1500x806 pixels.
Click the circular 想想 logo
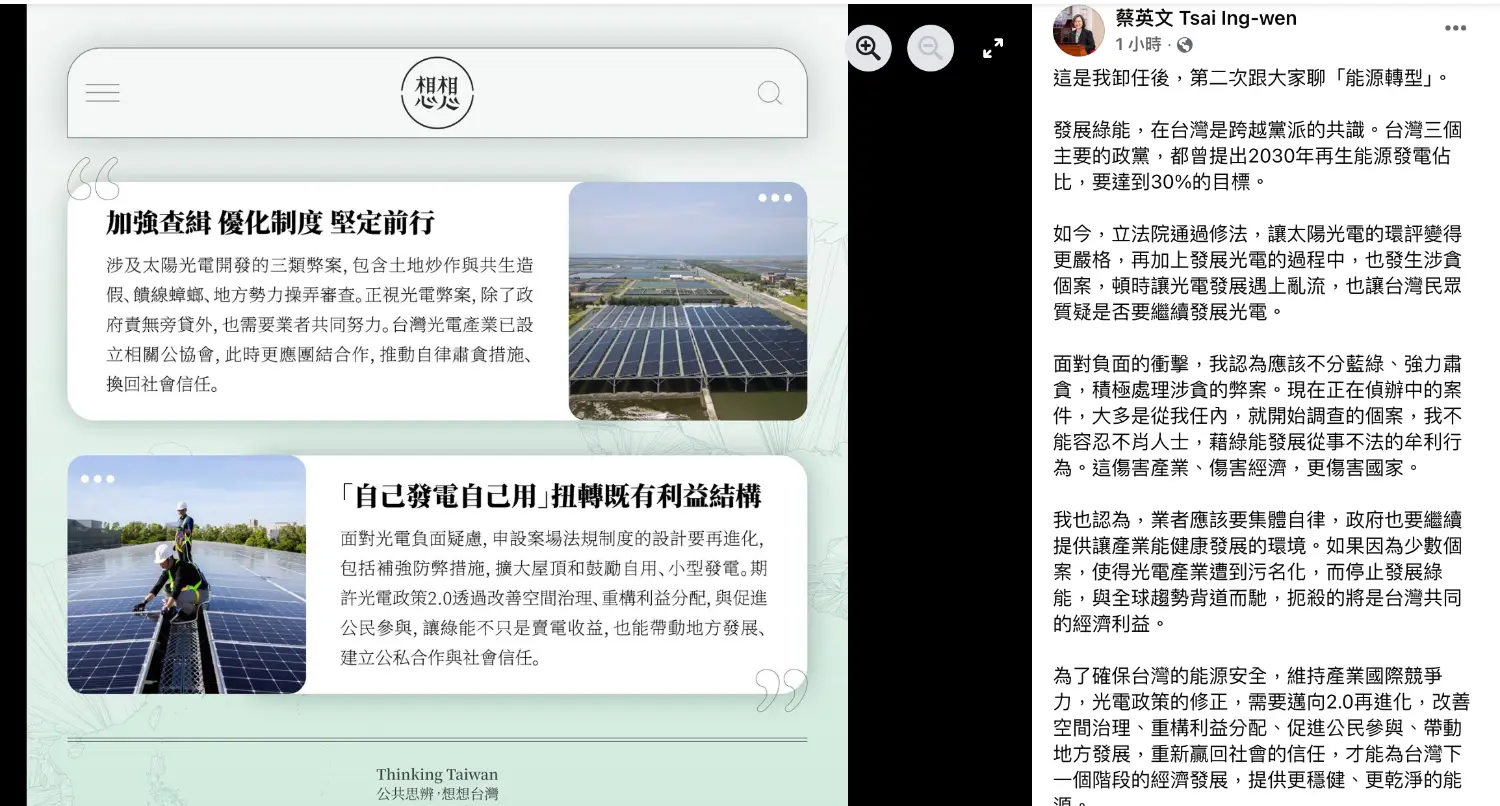[x=437, y=93]
